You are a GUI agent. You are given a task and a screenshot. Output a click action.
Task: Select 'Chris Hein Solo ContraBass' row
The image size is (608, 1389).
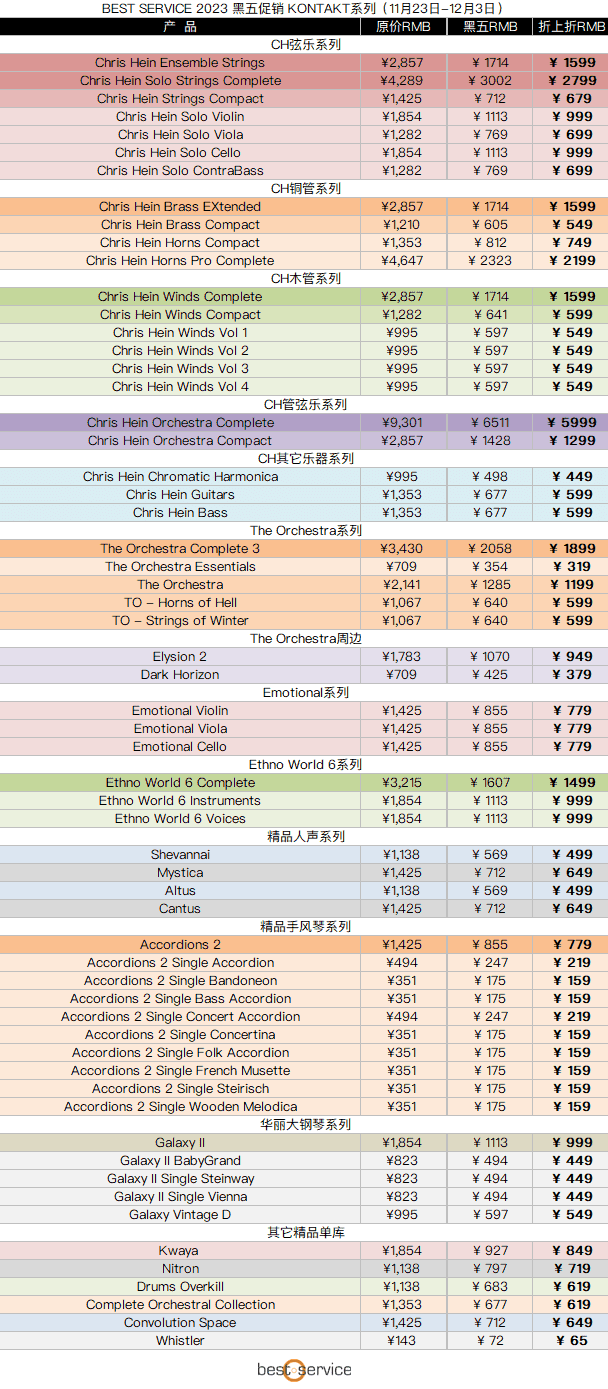pyautogui.click(x=180, y=171)
